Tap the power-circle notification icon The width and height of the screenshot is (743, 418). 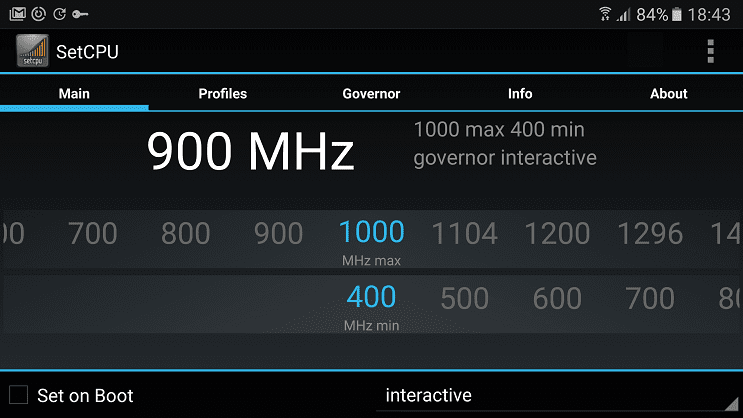pos(38,14)
